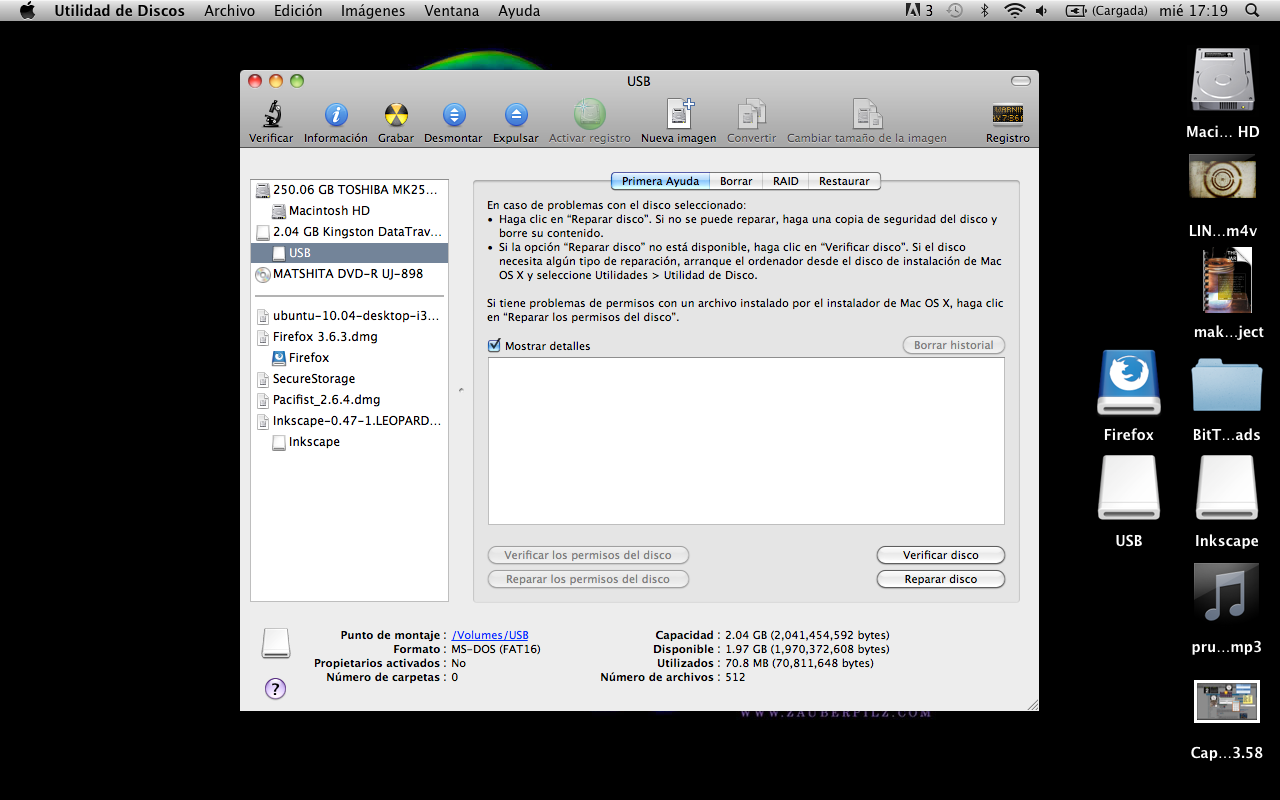
Task: Select the BitTorrent downloads folder desktop icon
Action: [1226, 385]
